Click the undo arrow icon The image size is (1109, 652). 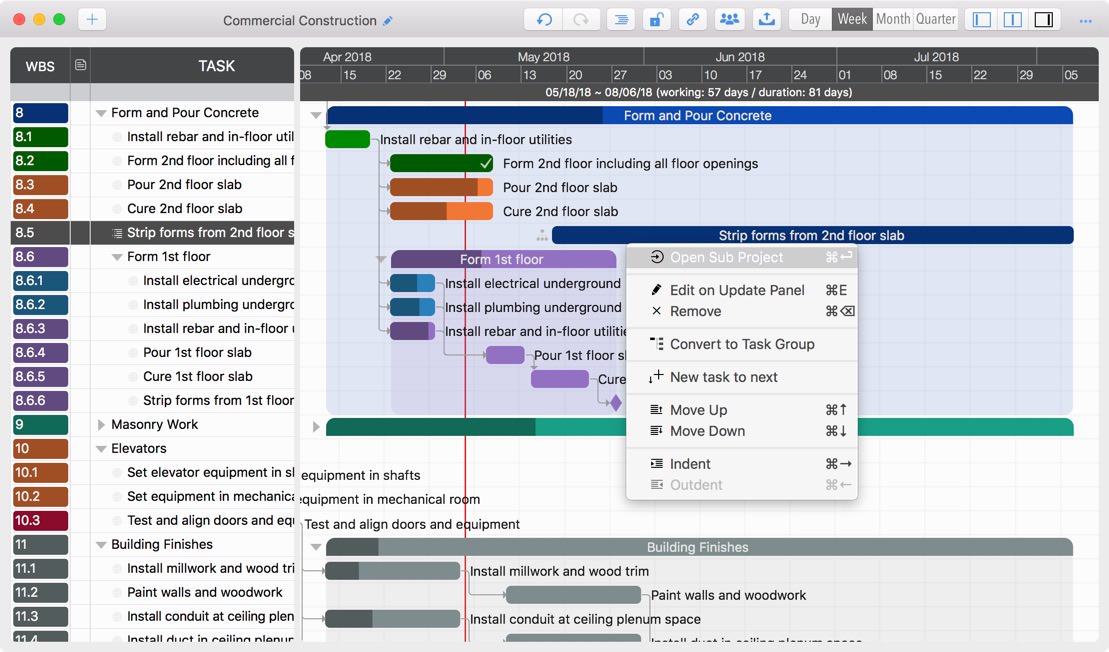(x=544, y=19)
